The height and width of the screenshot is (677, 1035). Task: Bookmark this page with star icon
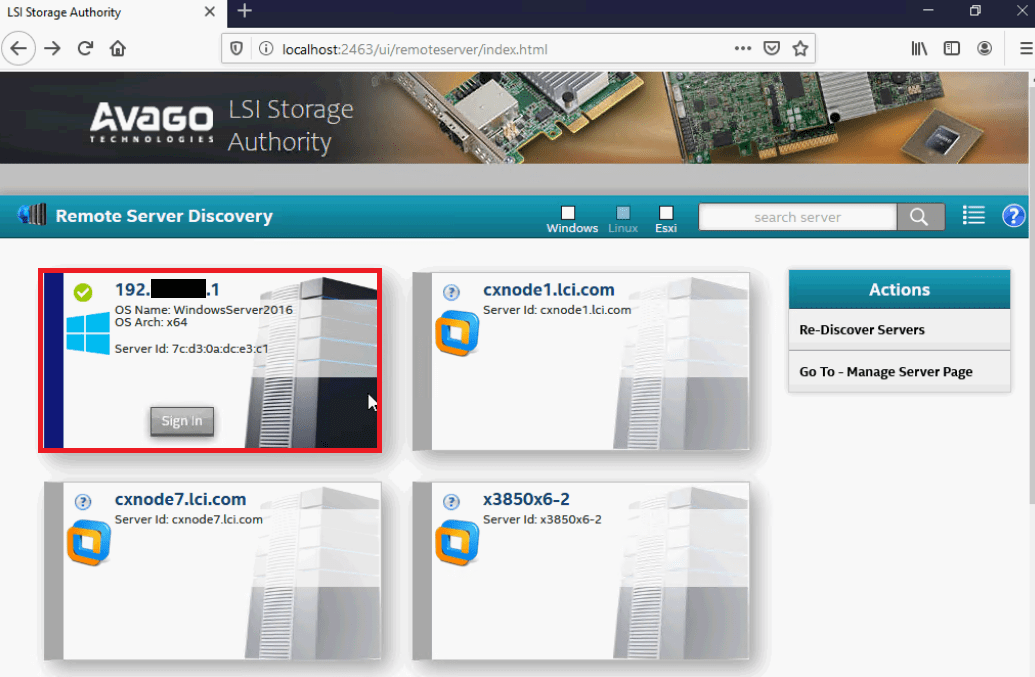click(800, 48)
